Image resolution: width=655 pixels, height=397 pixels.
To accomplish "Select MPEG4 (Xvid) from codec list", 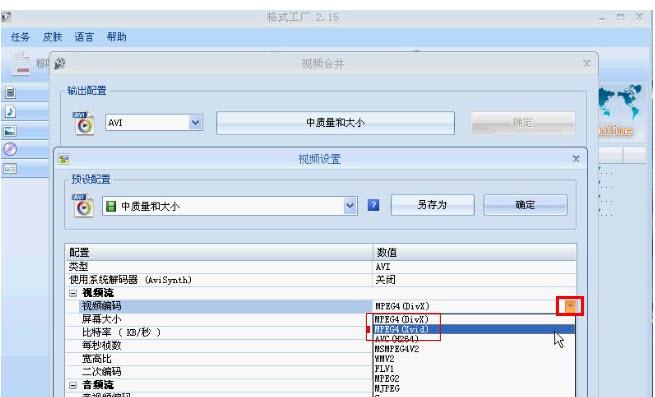I will click(474, 329).
